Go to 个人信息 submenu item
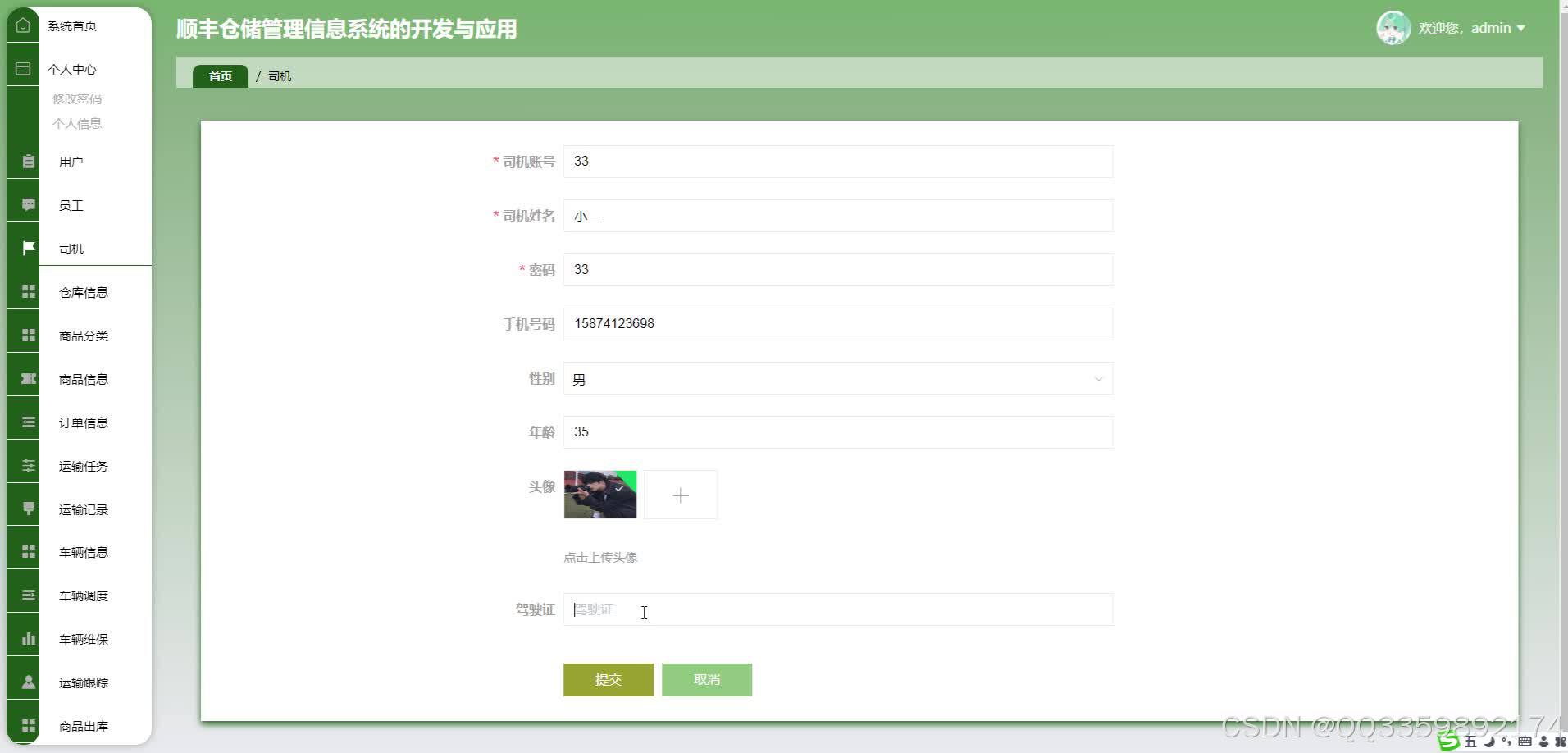1568x753 pixels. tap(77, 123)
